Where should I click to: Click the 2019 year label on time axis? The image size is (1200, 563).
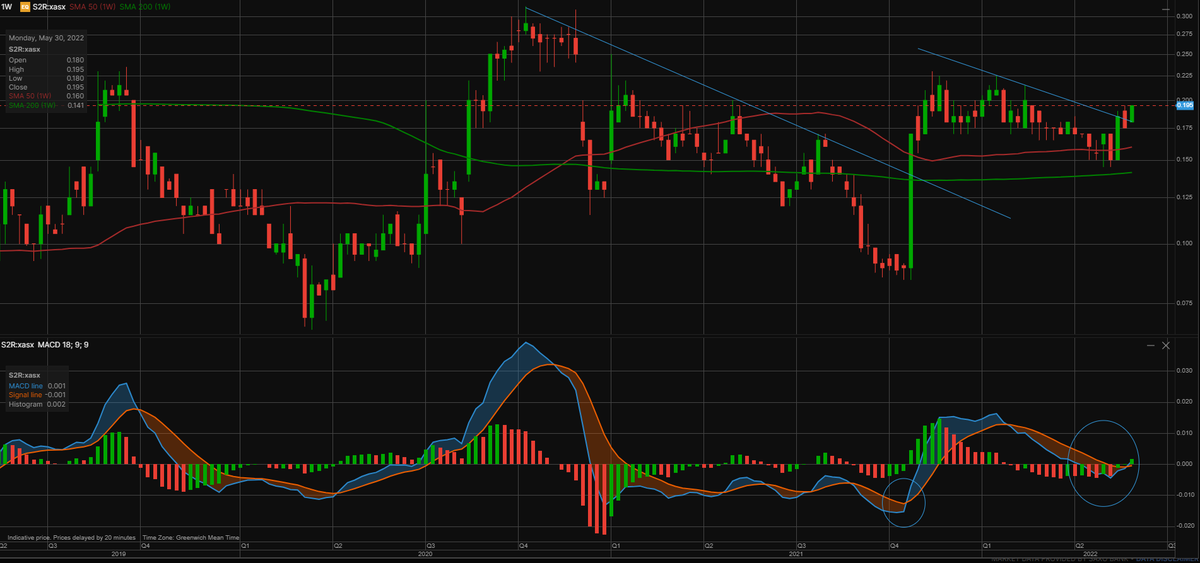(118, 553)
